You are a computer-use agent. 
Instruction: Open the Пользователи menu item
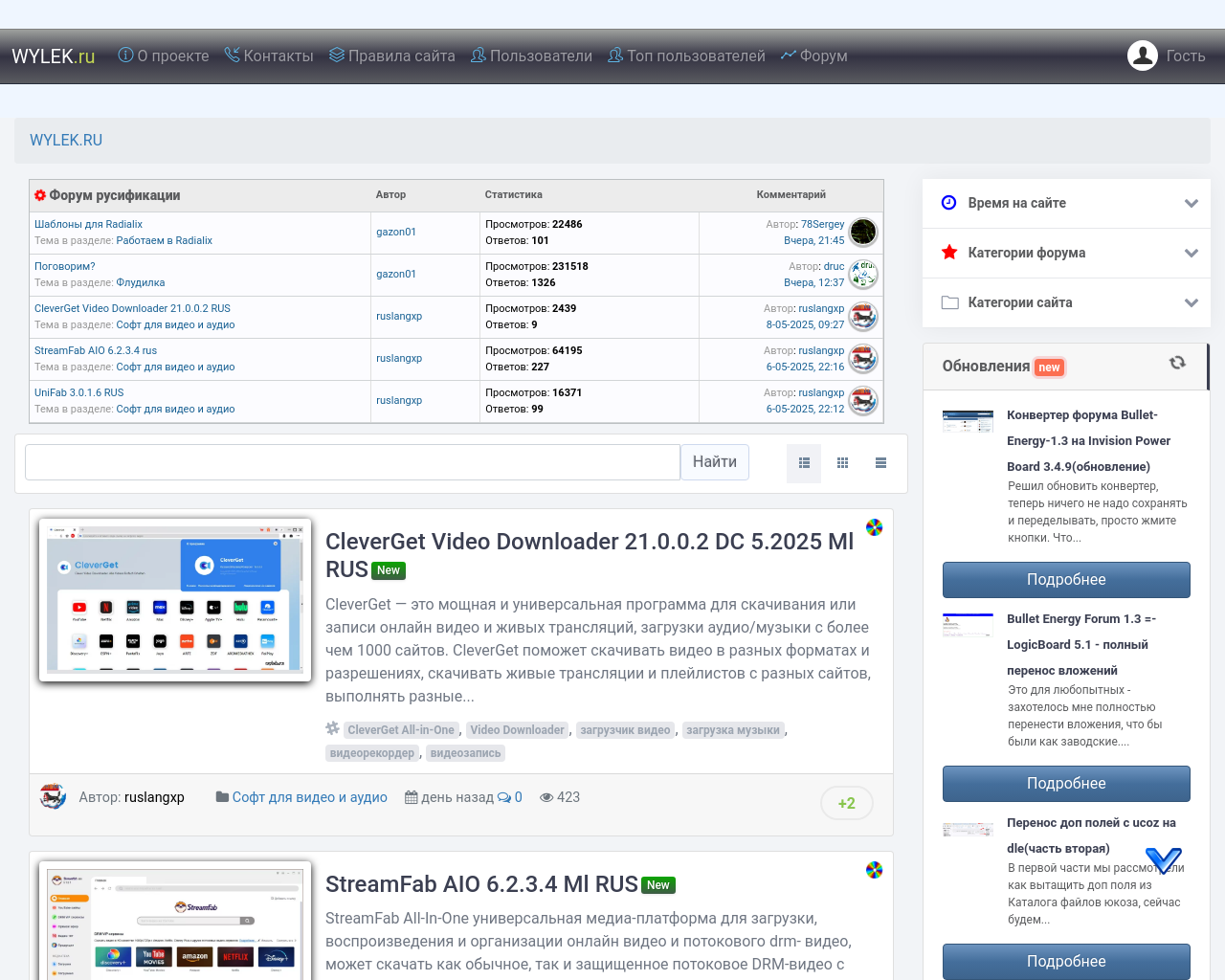coord(532,56)
